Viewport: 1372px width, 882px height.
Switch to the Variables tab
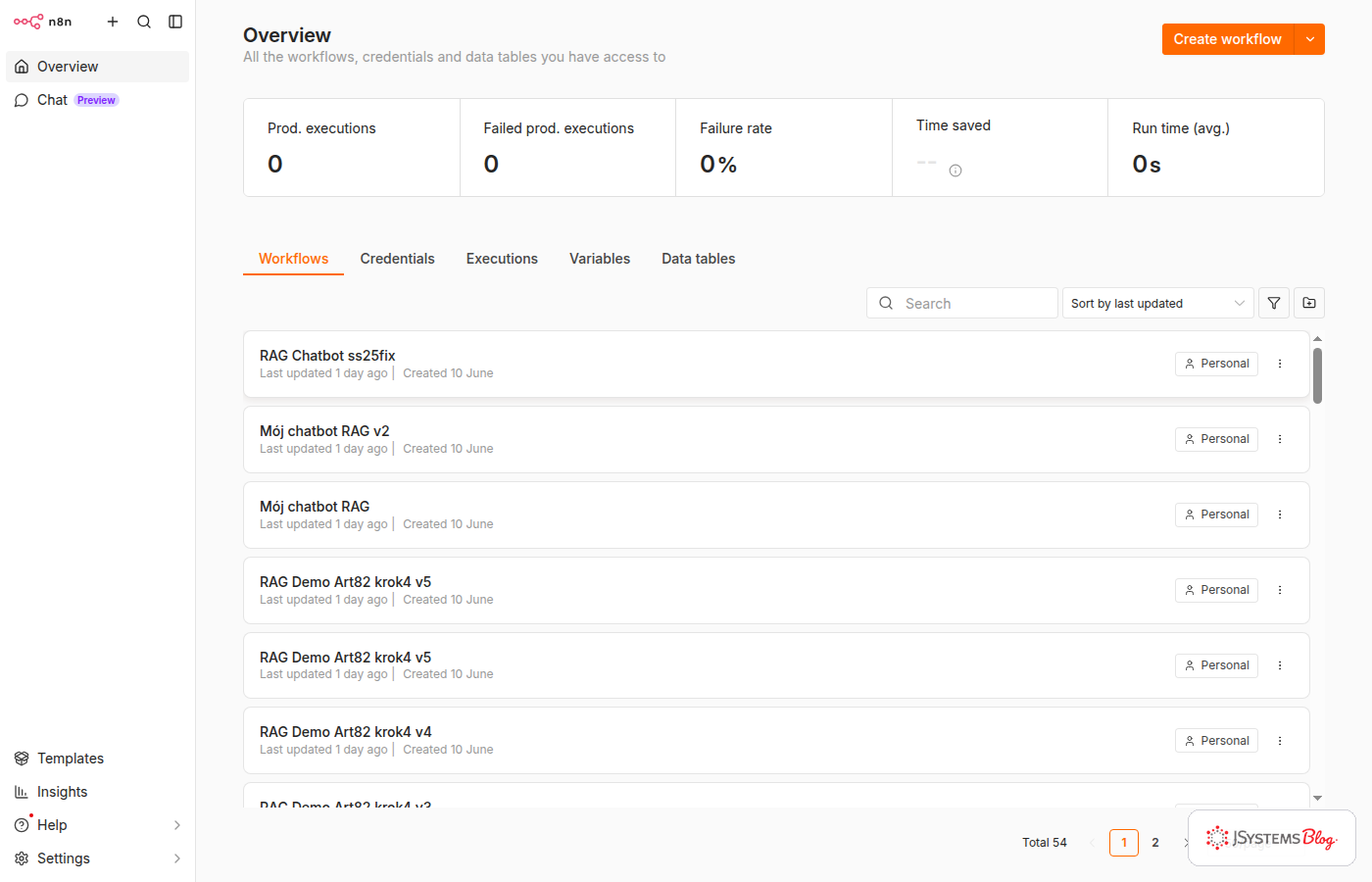(x=600, y=259)
